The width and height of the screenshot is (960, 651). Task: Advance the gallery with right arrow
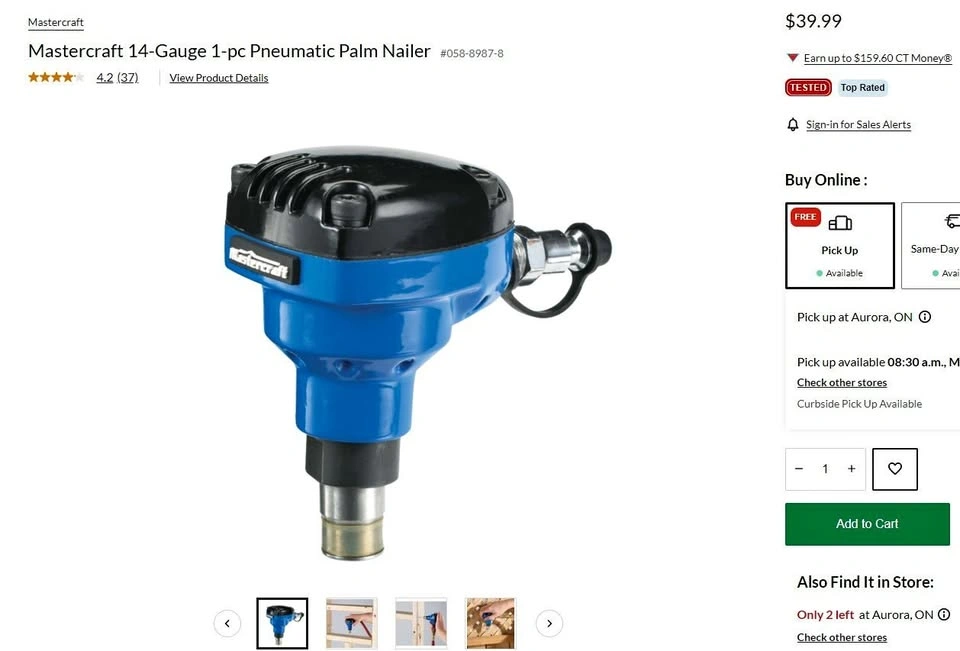[549, 623]
